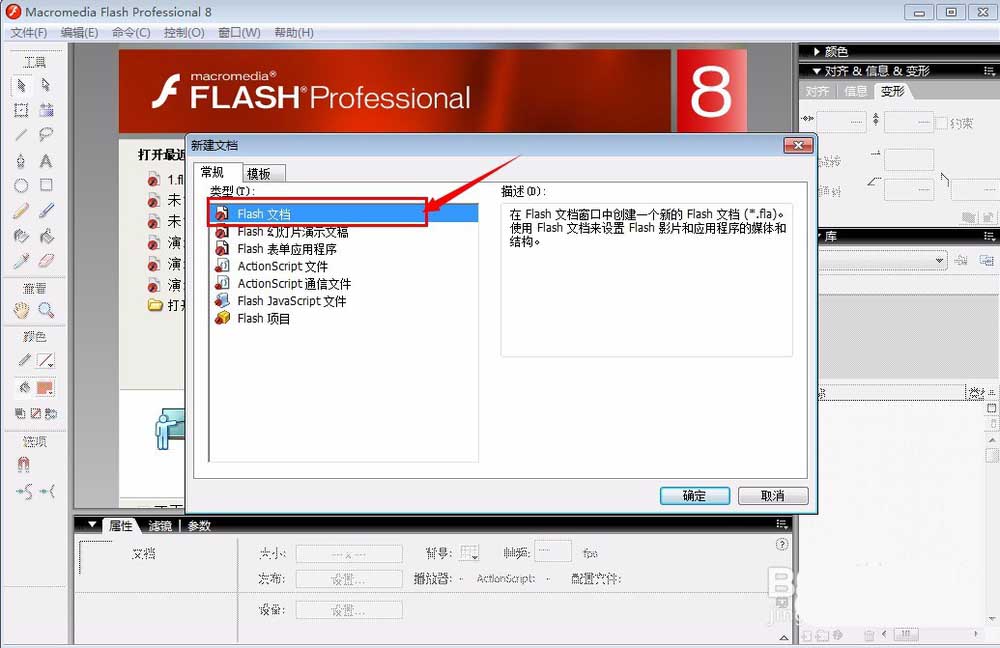Image resolution: width=1000 pixels, height=648 pixels.
Task: Click the Black and White colors icon
Action: (20, 413)
